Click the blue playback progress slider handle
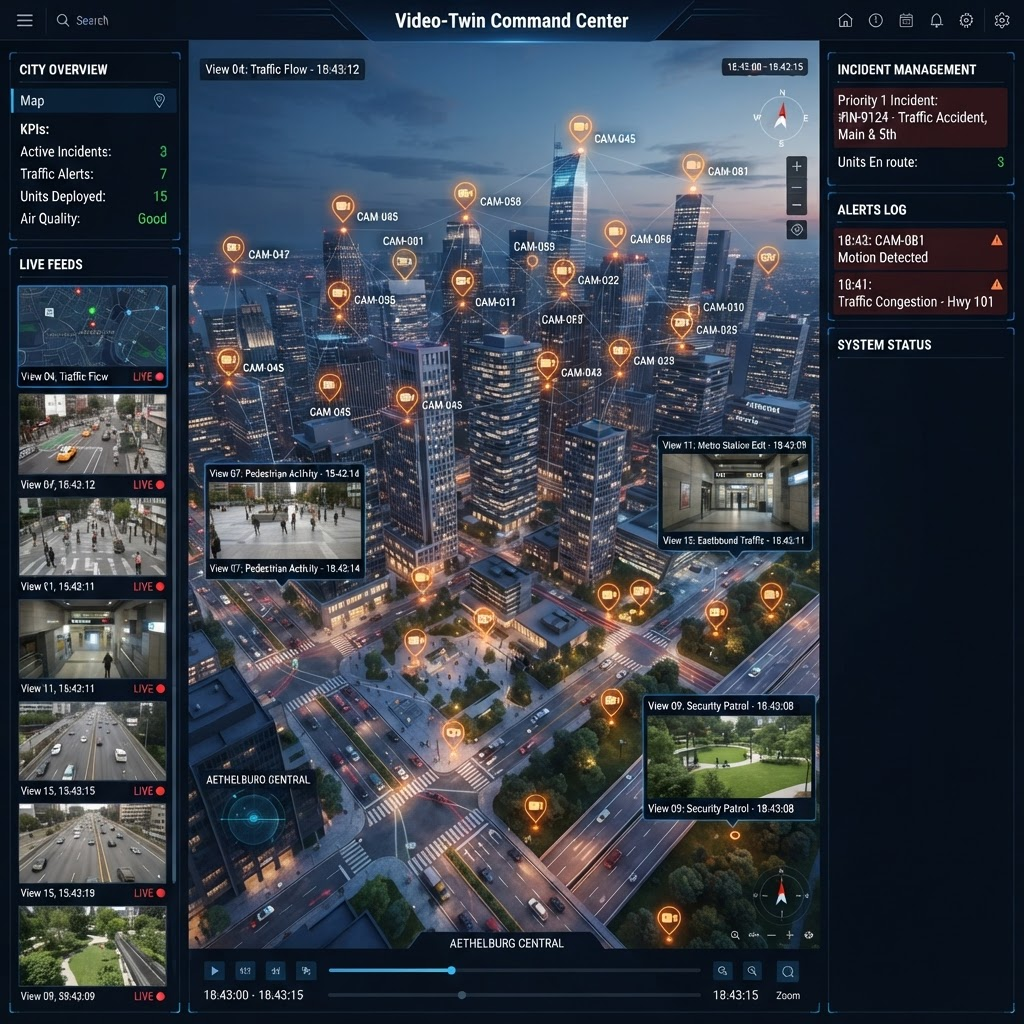1024x1024 pixels. click(451, 970)
